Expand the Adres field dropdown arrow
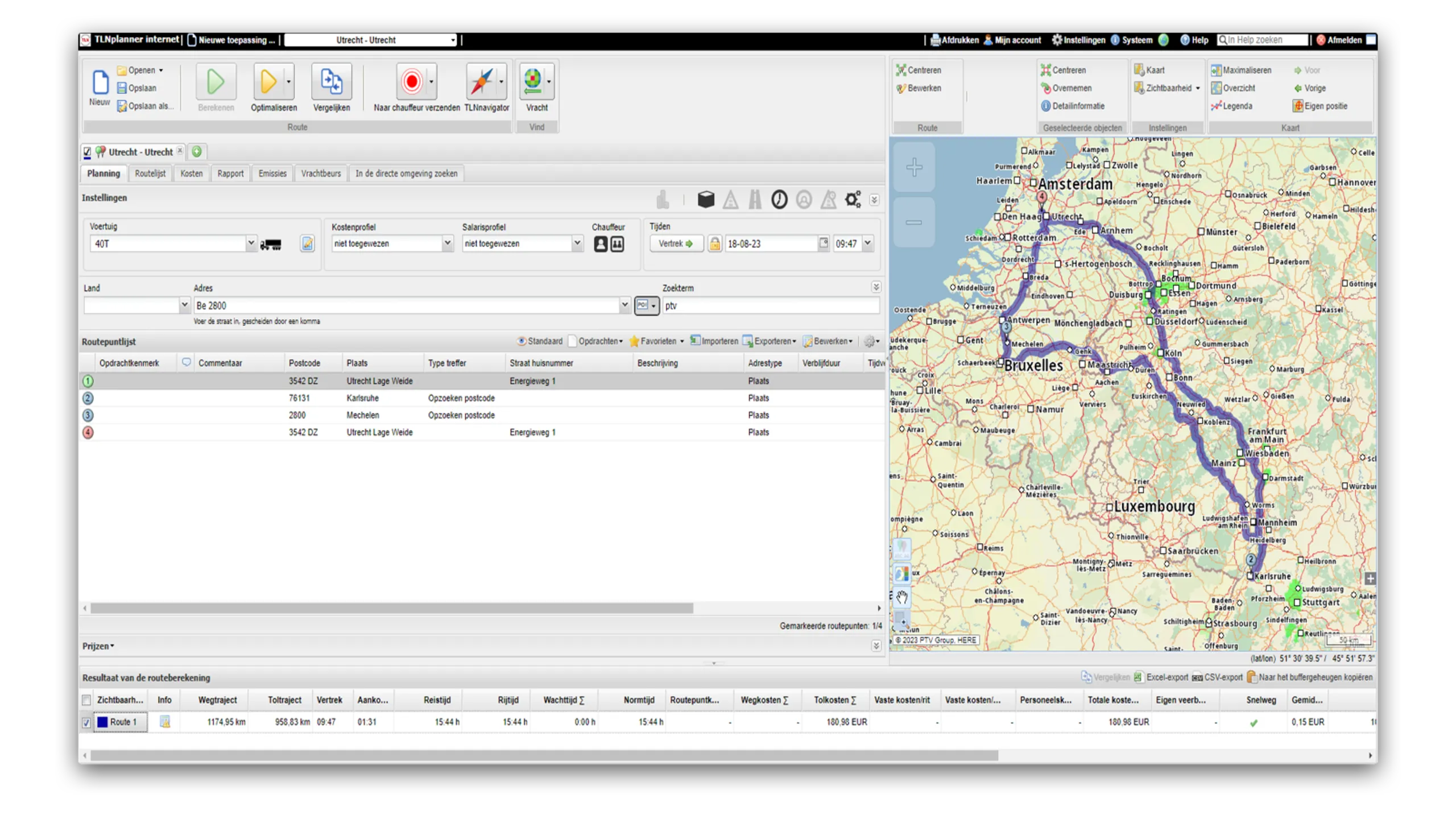Viewport: 1456px width, 819px height. point(624,305)
